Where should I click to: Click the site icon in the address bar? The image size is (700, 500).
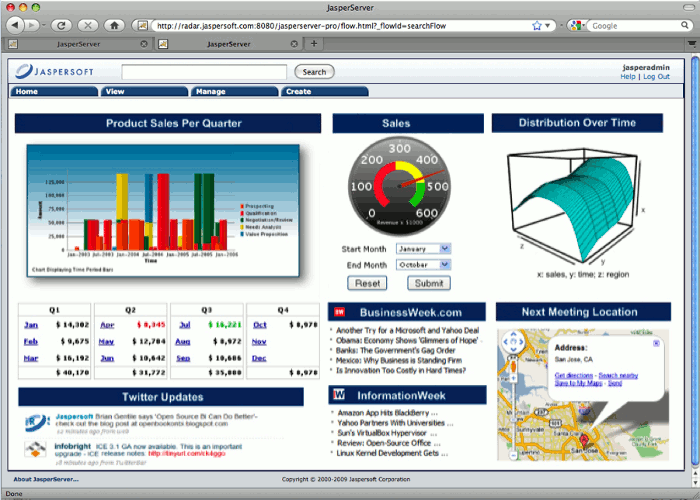pos(142,25)
